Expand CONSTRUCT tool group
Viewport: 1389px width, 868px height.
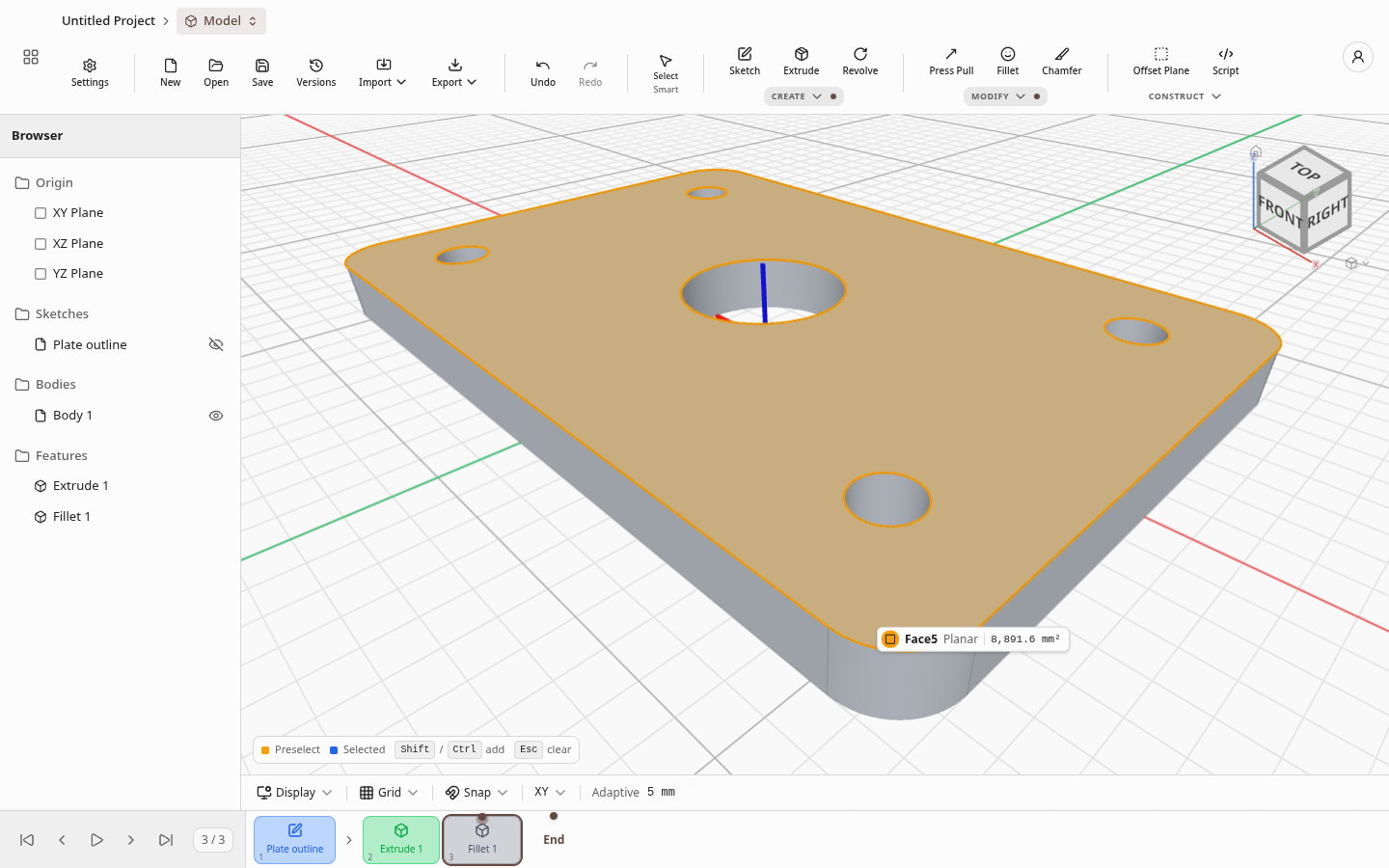(1185, 96)
